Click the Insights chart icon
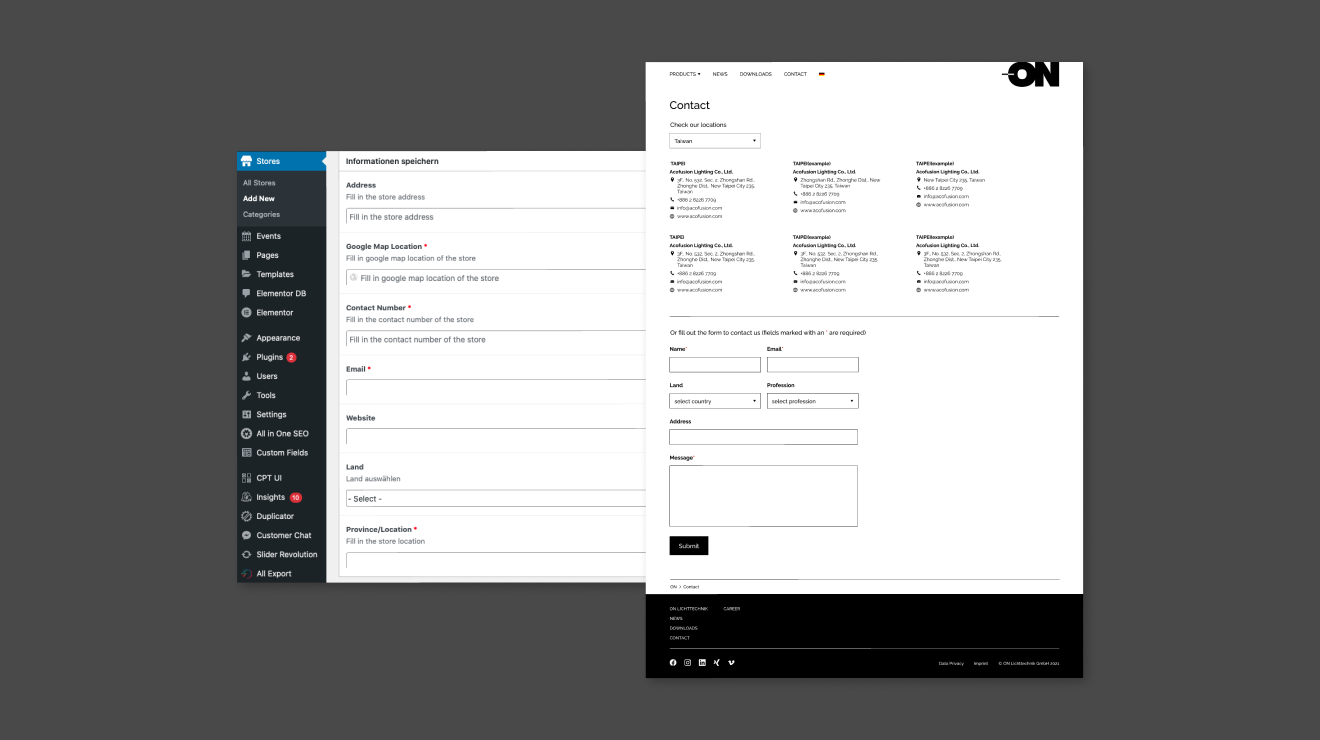The image size is (1320, 740). pos(246,497)
